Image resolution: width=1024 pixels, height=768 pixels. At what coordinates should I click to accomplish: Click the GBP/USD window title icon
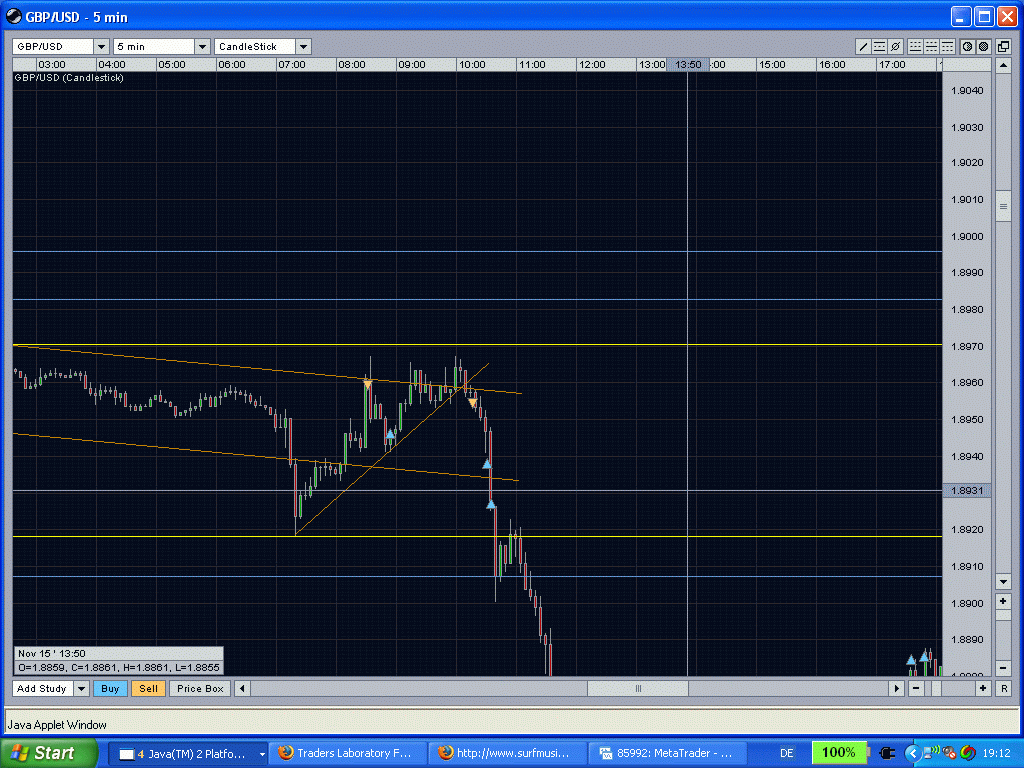(x=13, y=17)
